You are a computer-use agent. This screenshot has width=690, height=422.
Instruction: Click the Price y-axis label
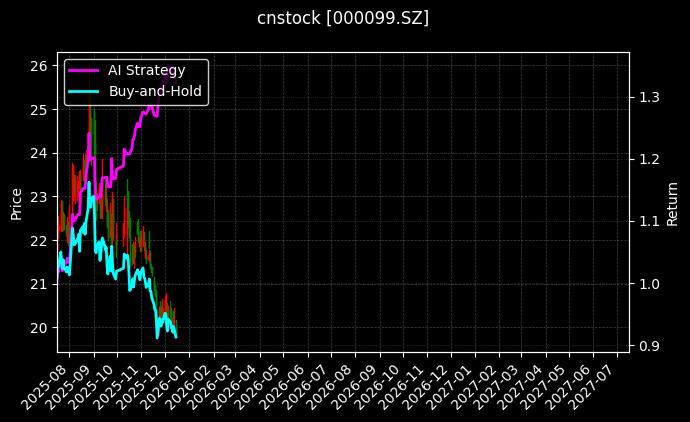coord(16,202)
